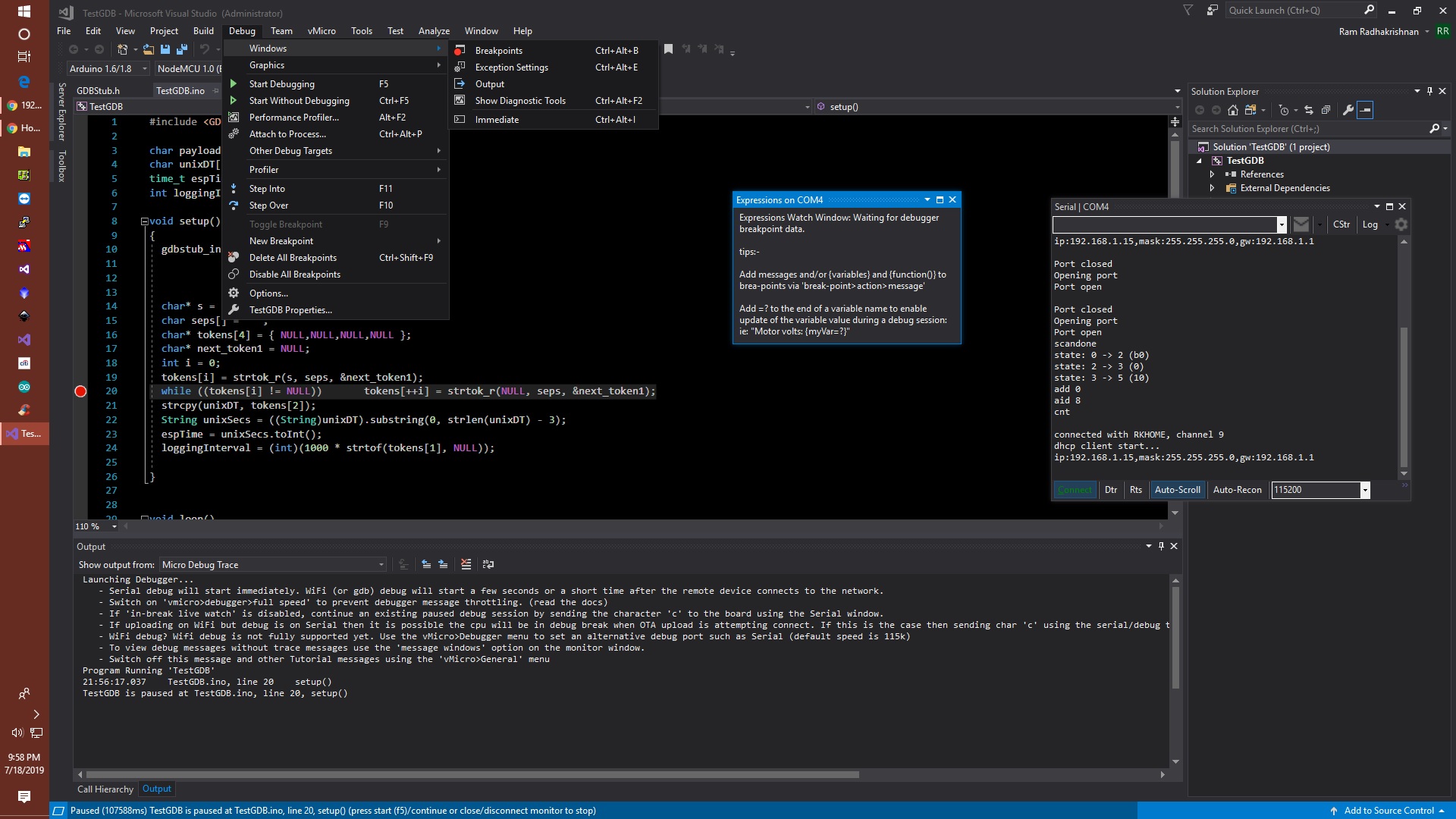The image size is (1456, 819).
Task: Open the Serial window settings gear
Action: pyautogui.click(x=1401, y=224)
